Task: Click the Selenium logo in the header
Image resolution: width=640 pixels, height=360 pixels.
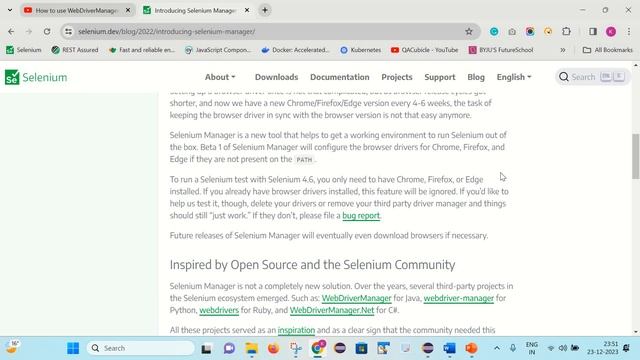Action: point(36,77)
